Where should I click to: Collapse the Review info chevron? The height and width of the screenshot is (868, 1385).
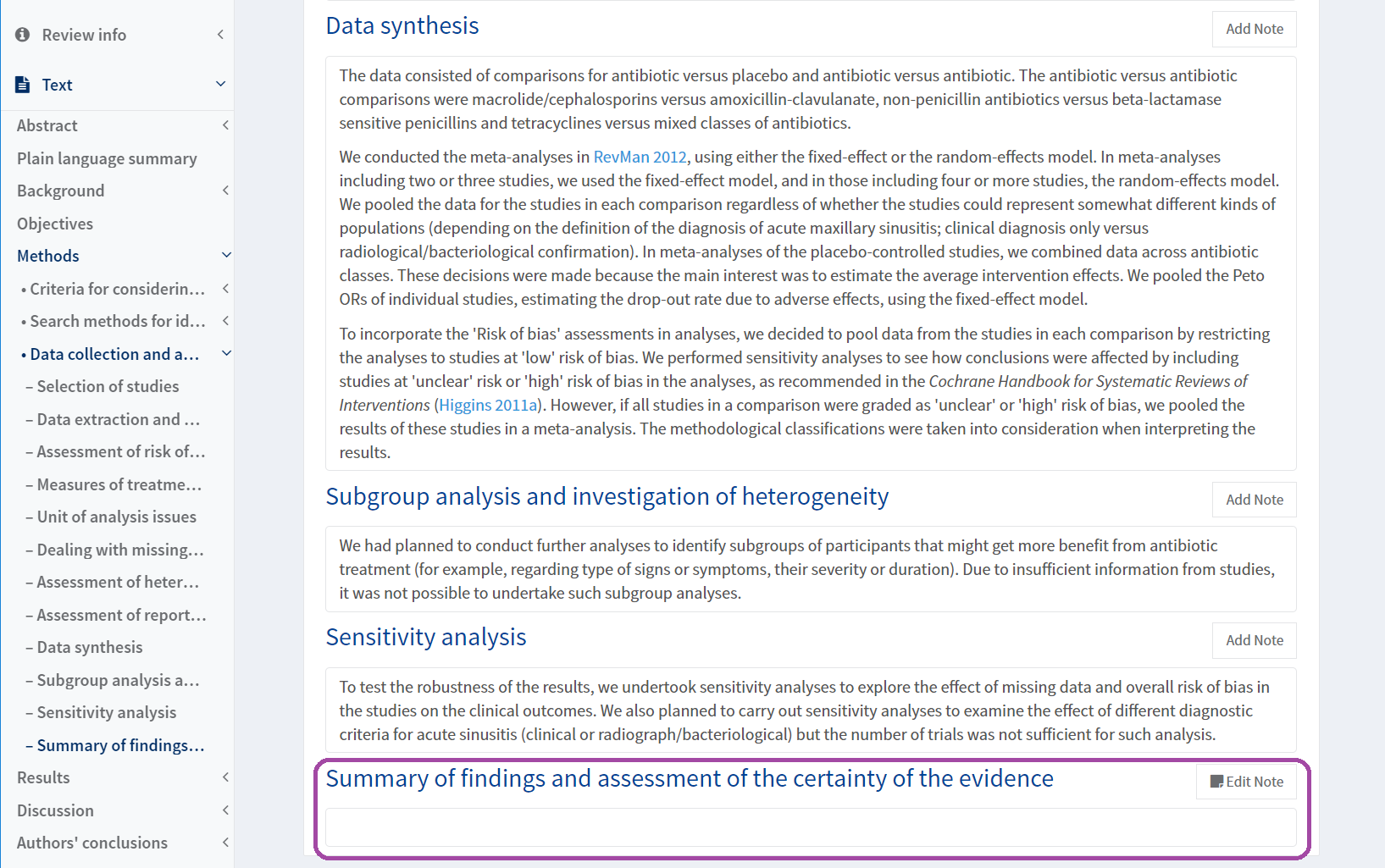(x=220, y=35)
